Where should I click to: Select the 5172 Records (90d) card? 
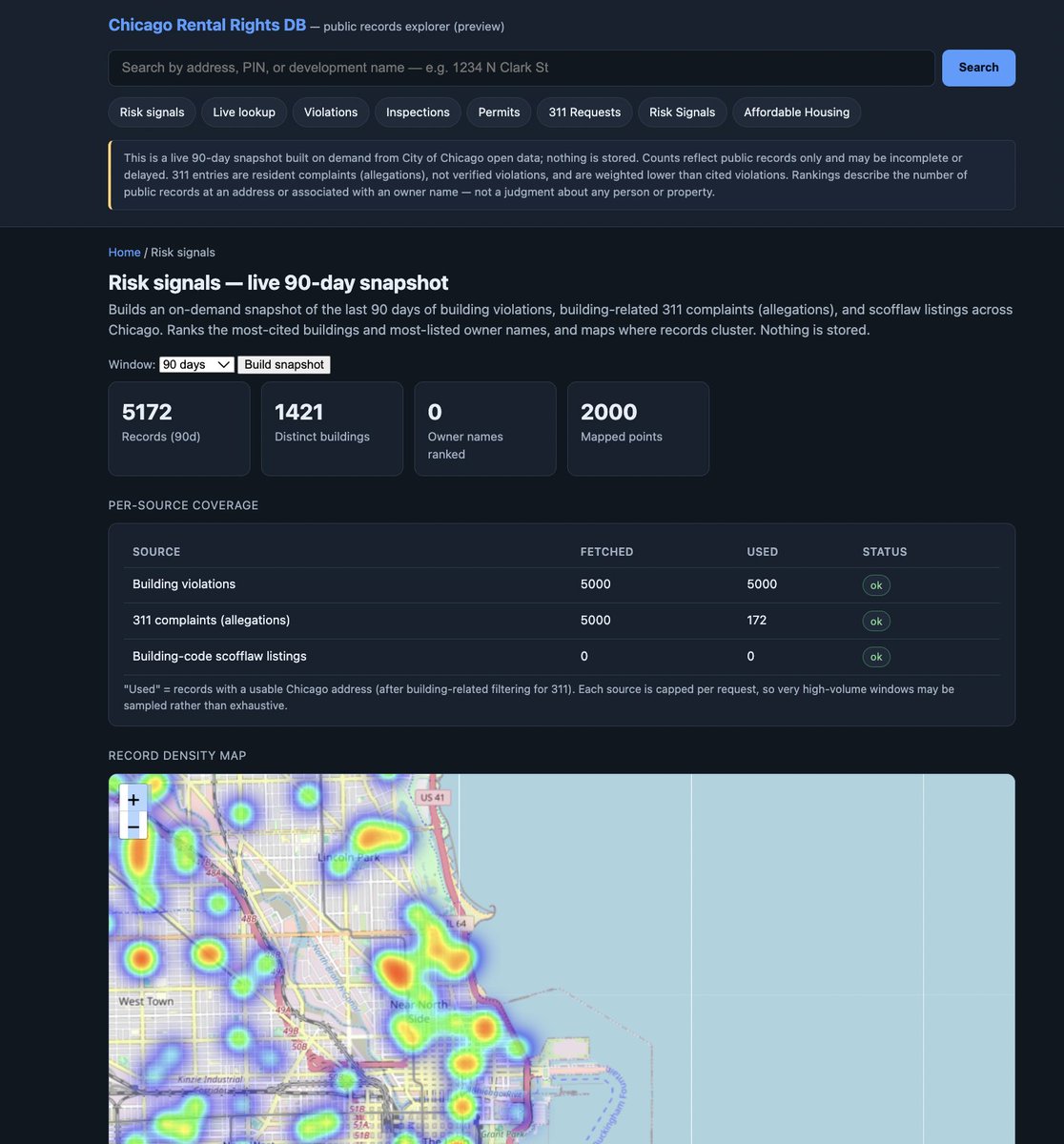[179, 429]
